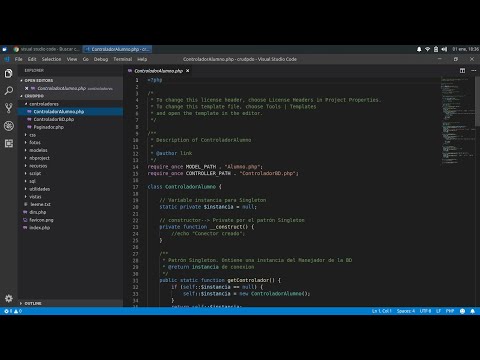Open the Source Control view

click(9, 108)
